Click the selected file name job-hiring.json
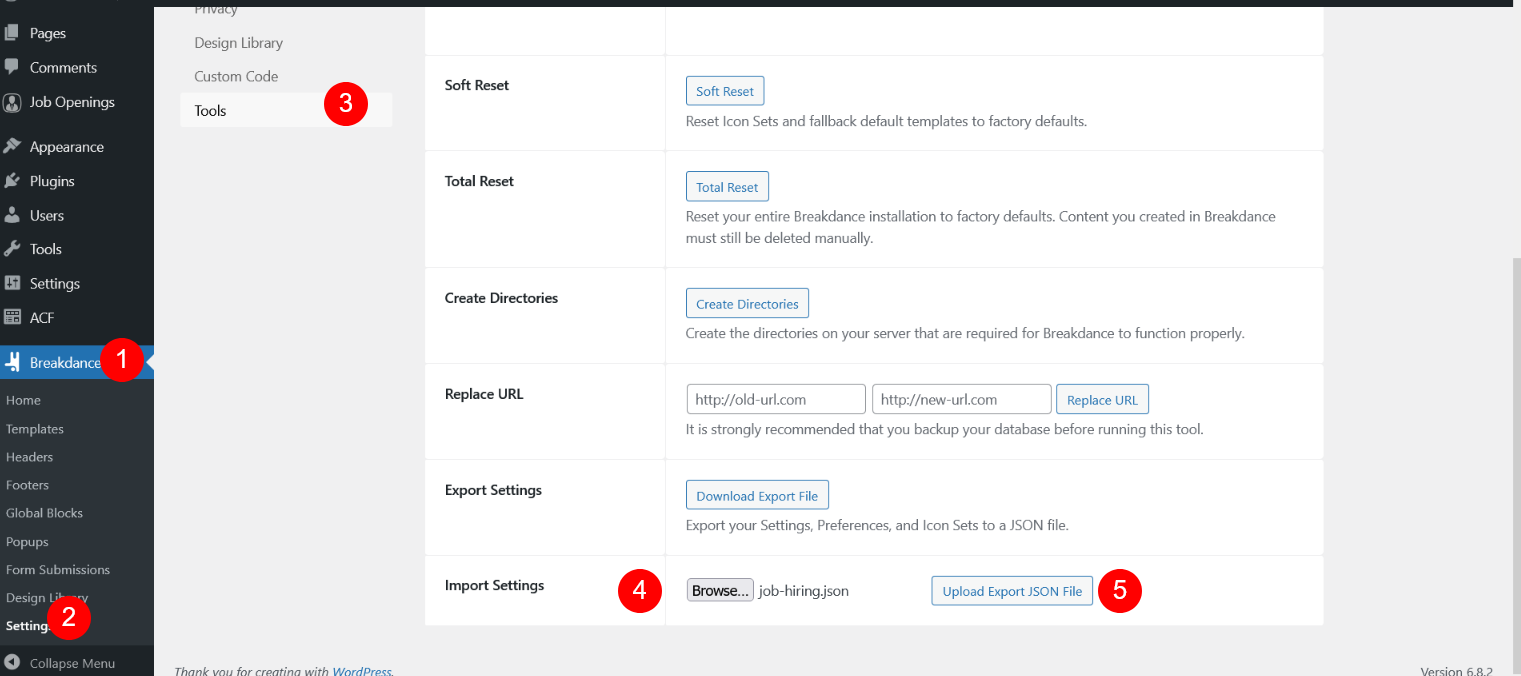 (x=804, y=591)
